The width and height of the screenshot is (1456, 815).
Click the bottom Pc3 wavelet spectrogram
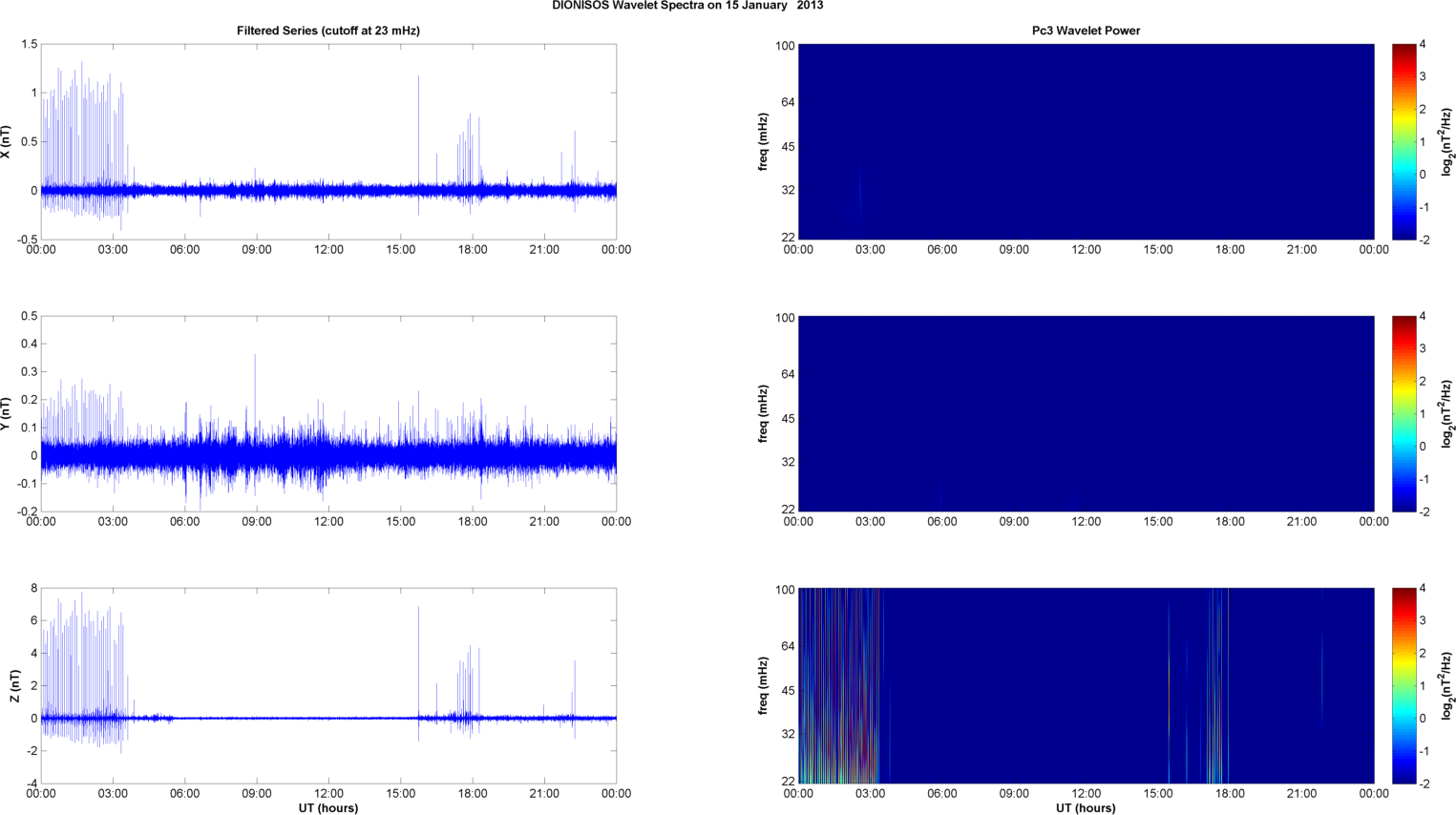tap(1086, 685)
